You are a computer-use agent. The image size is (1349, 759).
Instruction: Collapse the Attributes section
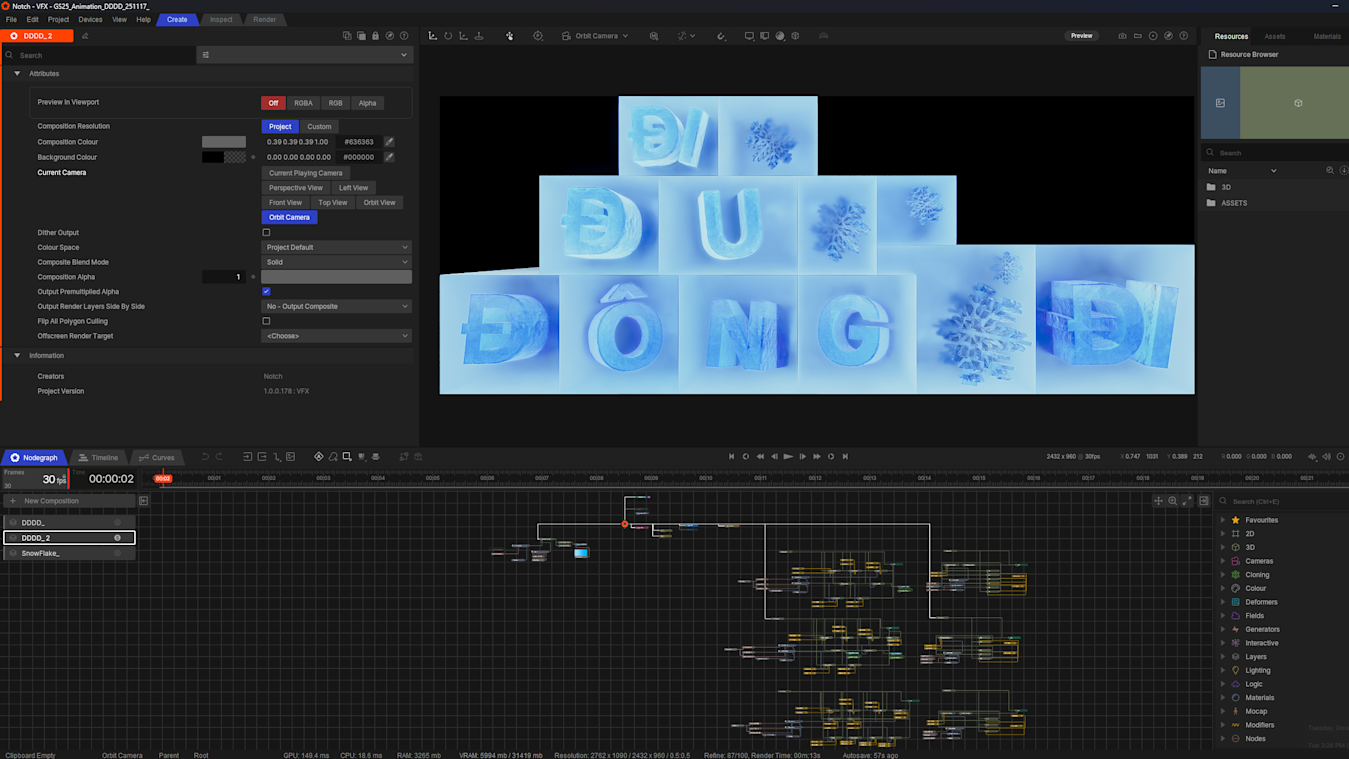click(x=17, y=74)
